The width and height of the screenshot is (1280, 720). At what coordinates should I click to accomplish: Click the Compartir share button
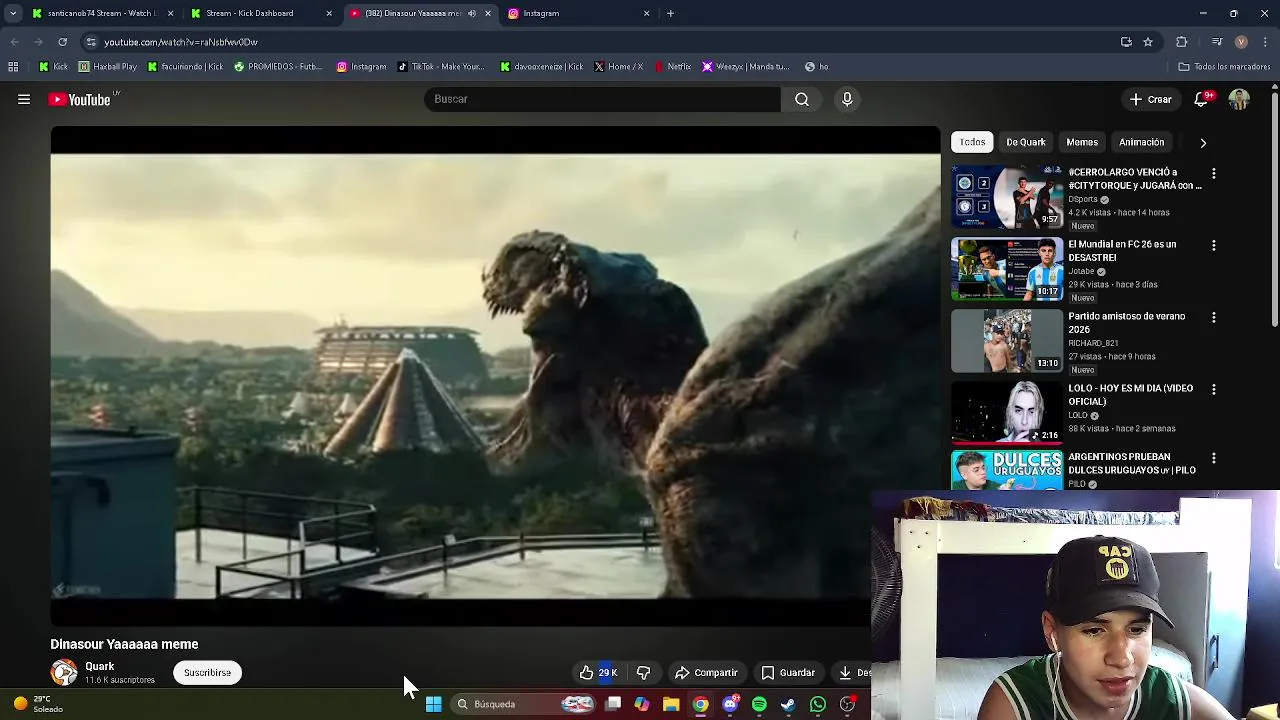[707, 673]
